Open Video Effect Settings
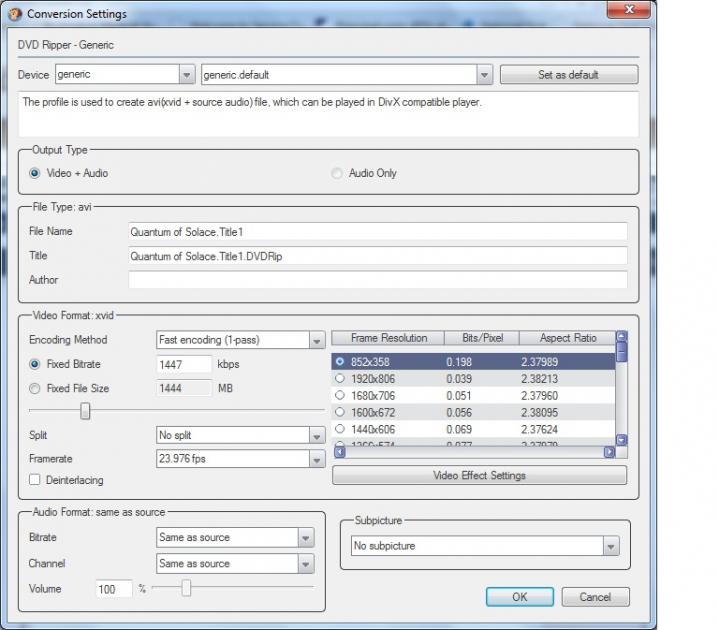The image size is (719, 630). coord(479,475)
